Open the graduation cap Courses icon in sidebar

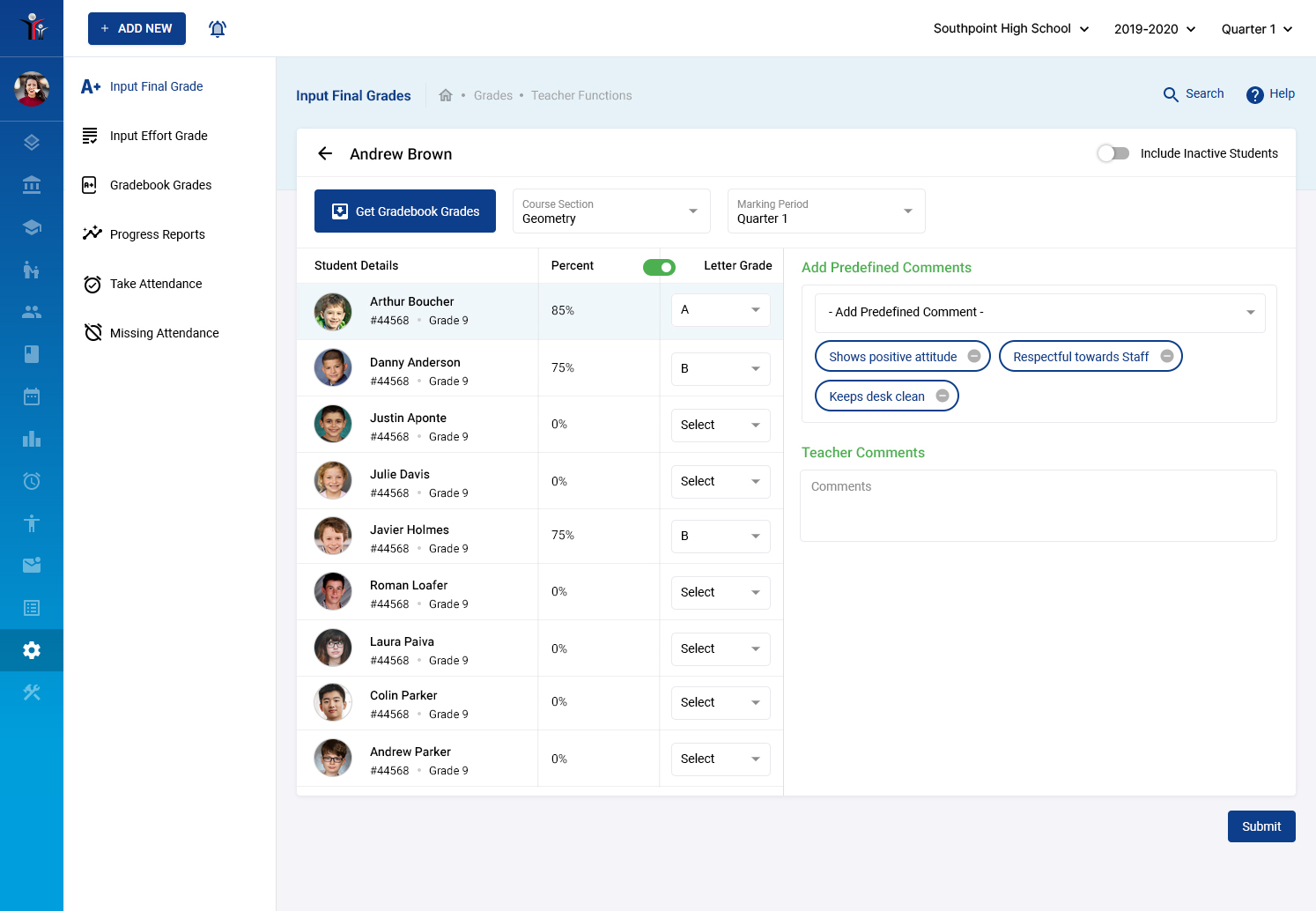click(x=32, y=226)
